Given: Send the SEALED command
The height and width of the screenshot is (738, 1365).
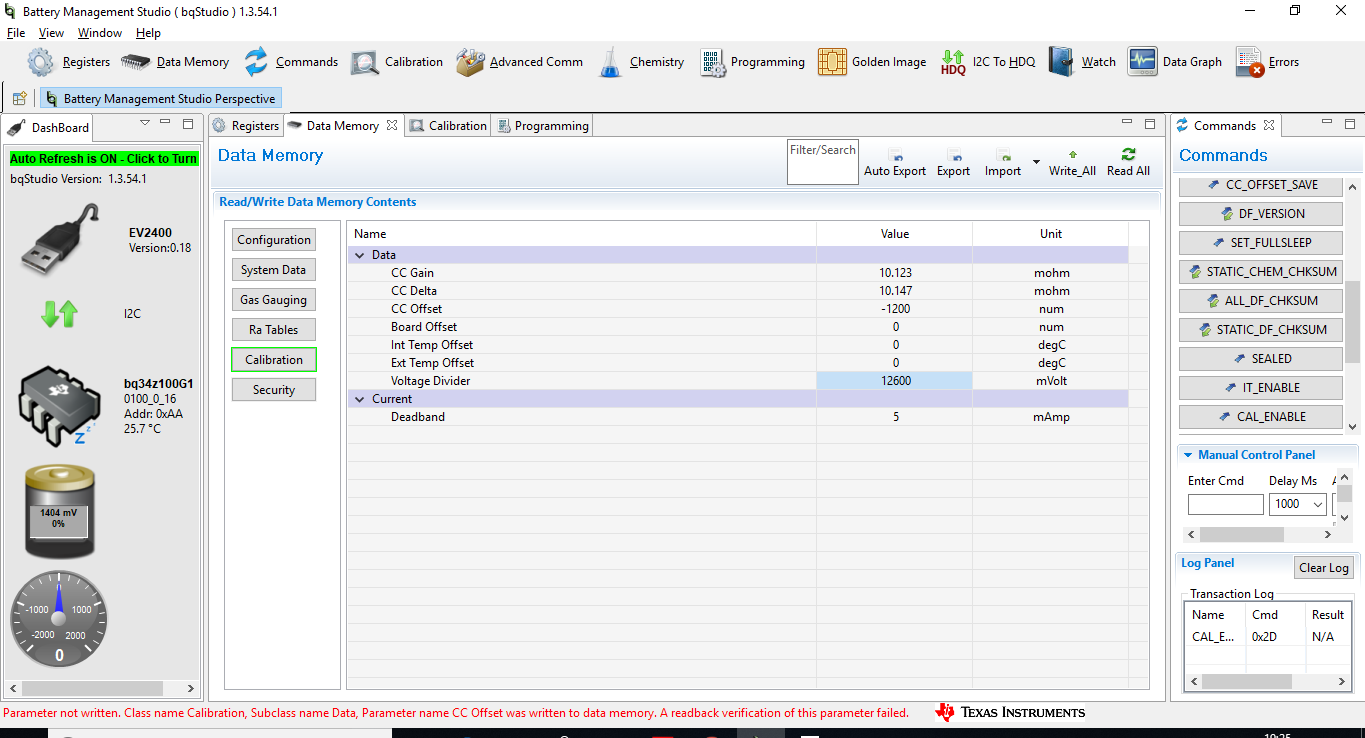Looking at the screenshot, I should click(x=1261, y=358).
